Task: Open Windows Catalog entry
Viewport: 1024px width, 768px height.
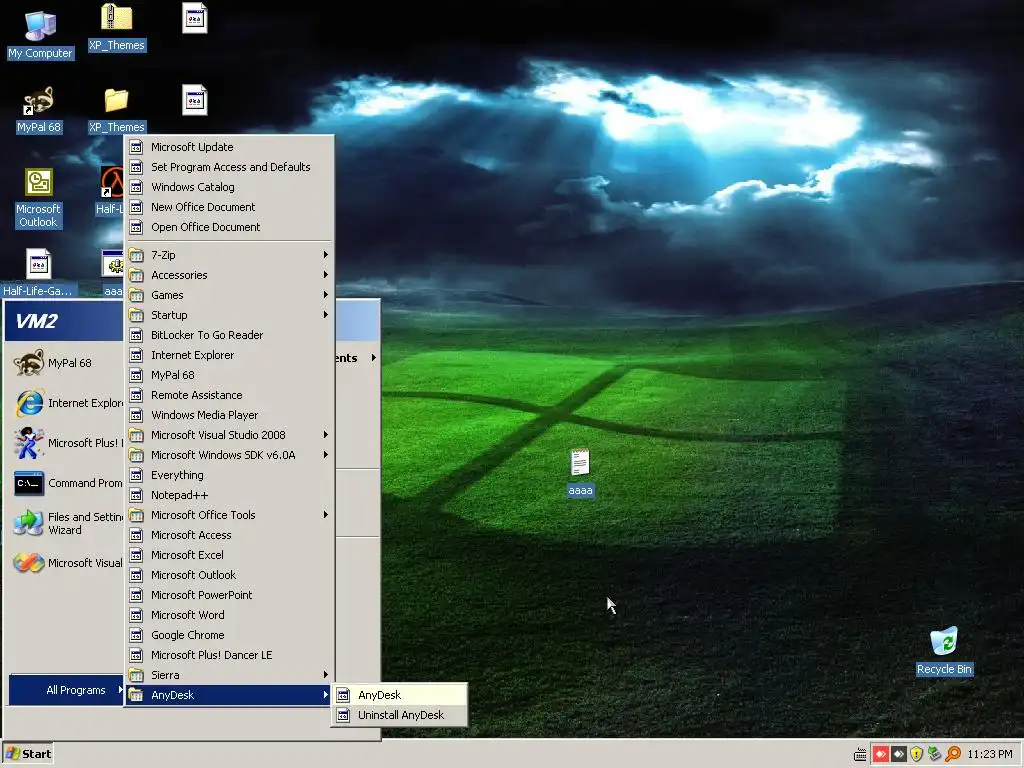Action: tap(229, 187)
